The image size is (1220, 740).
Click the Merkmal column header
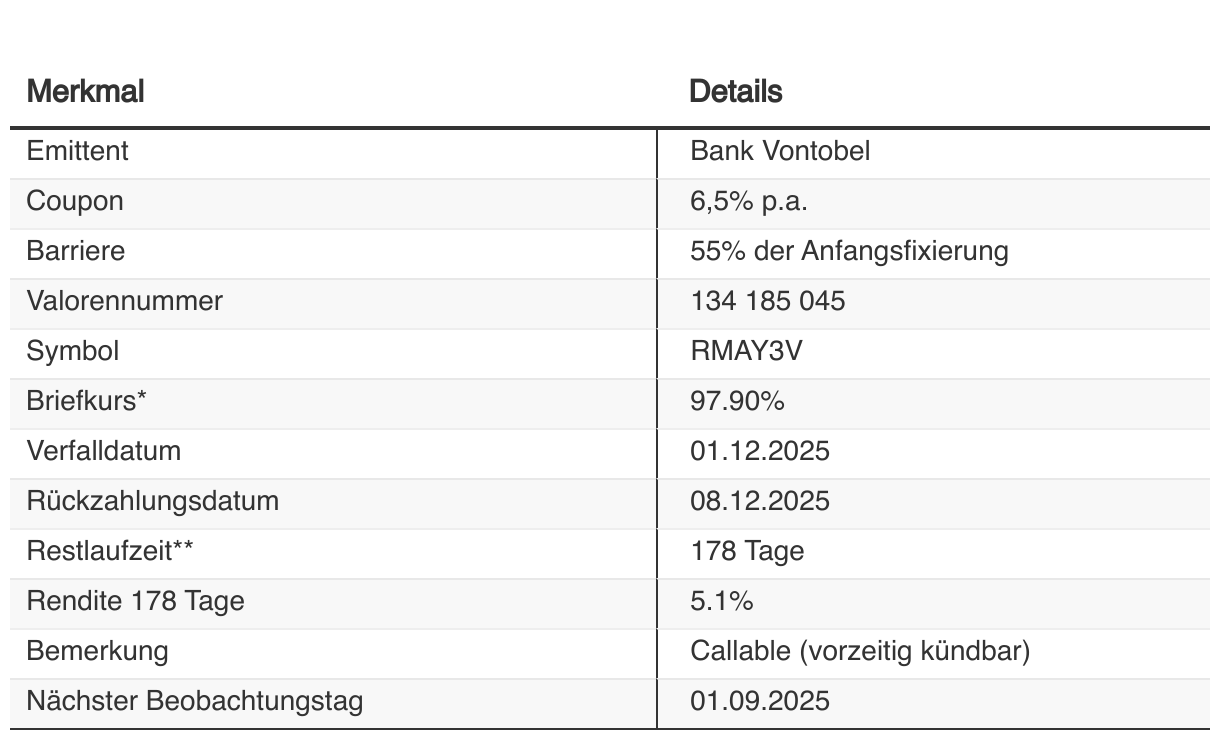coord(85,92)
